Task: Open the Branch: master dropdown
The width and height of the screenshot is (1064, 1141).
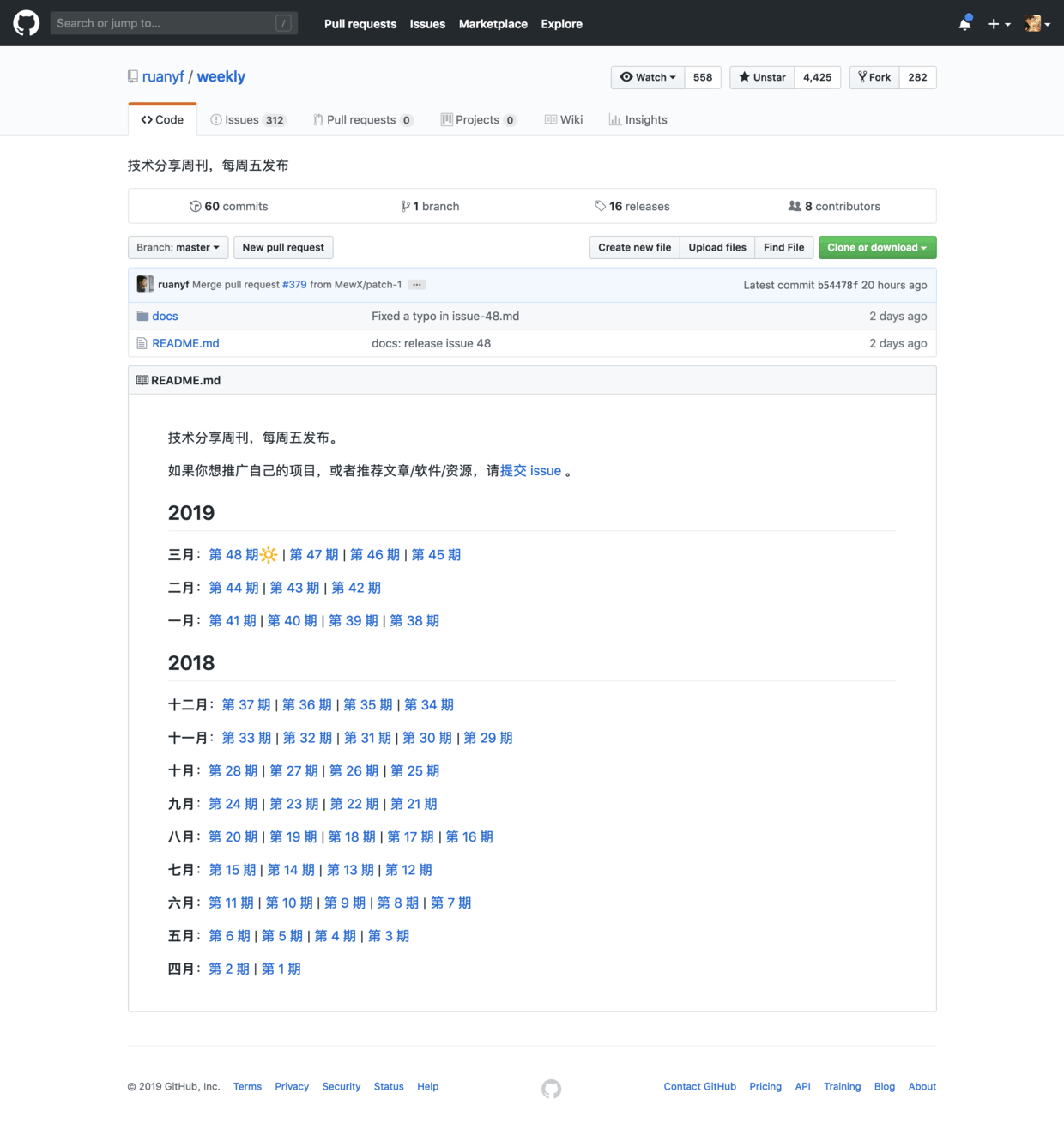Action: click(178, 247)
